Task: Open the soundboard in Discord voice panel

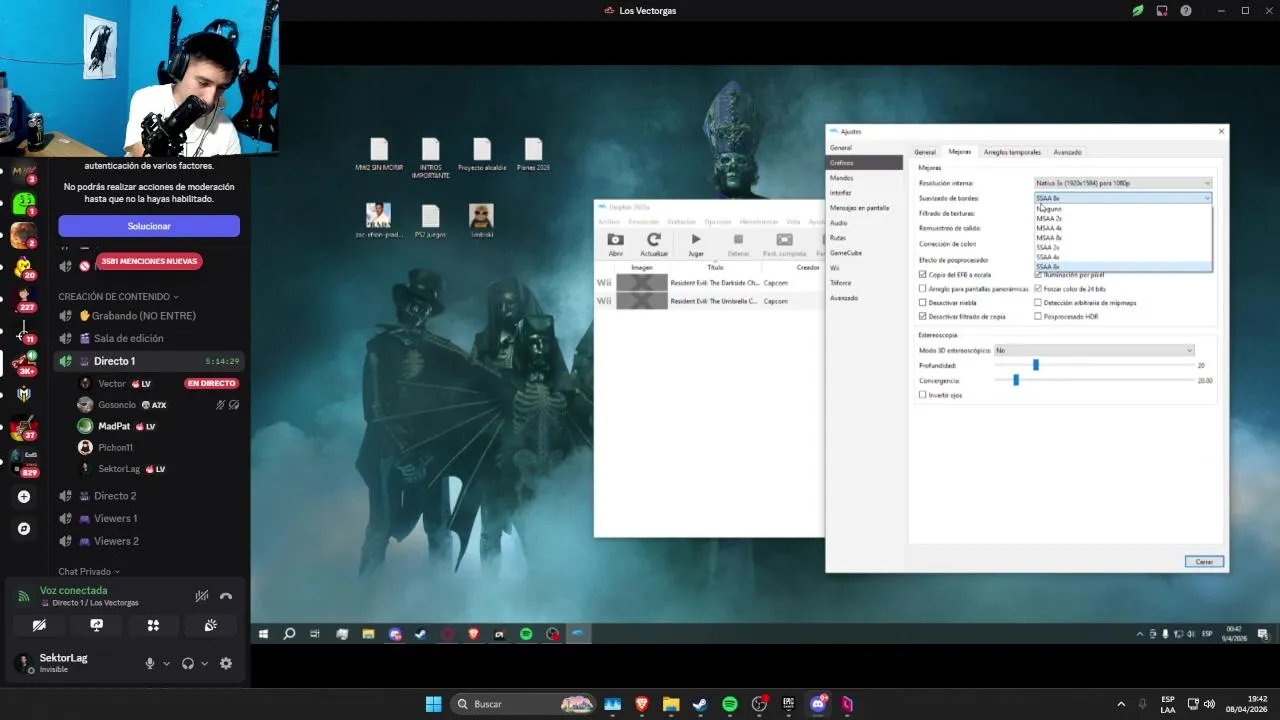Action: (x=210, y=625)
